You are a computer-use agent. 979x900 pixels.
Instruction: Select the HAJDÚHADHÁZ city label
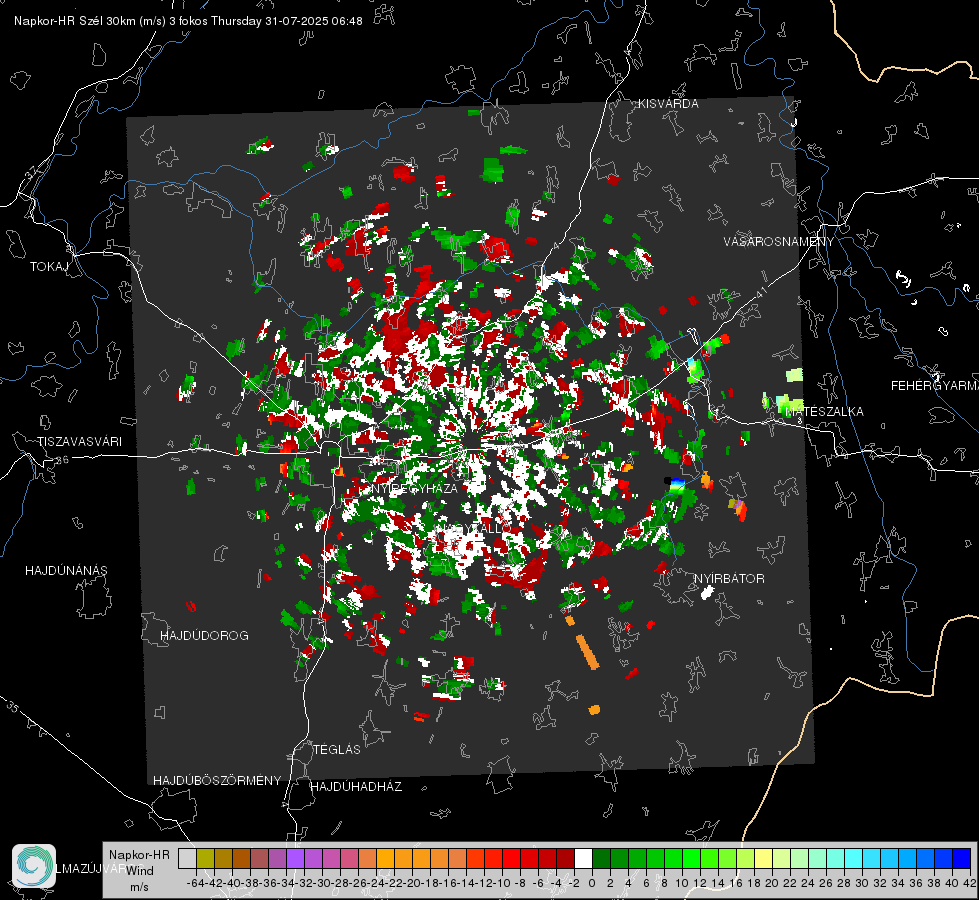point(356,787)
